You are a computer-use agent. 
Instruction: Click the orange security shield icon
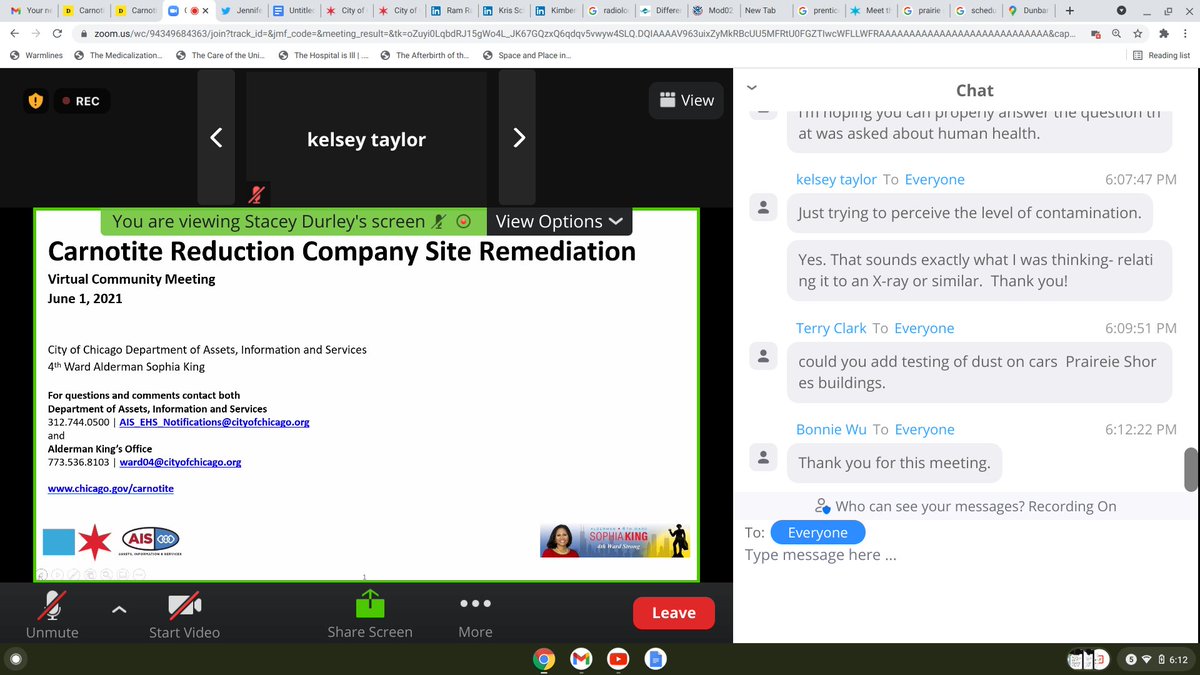tap(36, 101)
